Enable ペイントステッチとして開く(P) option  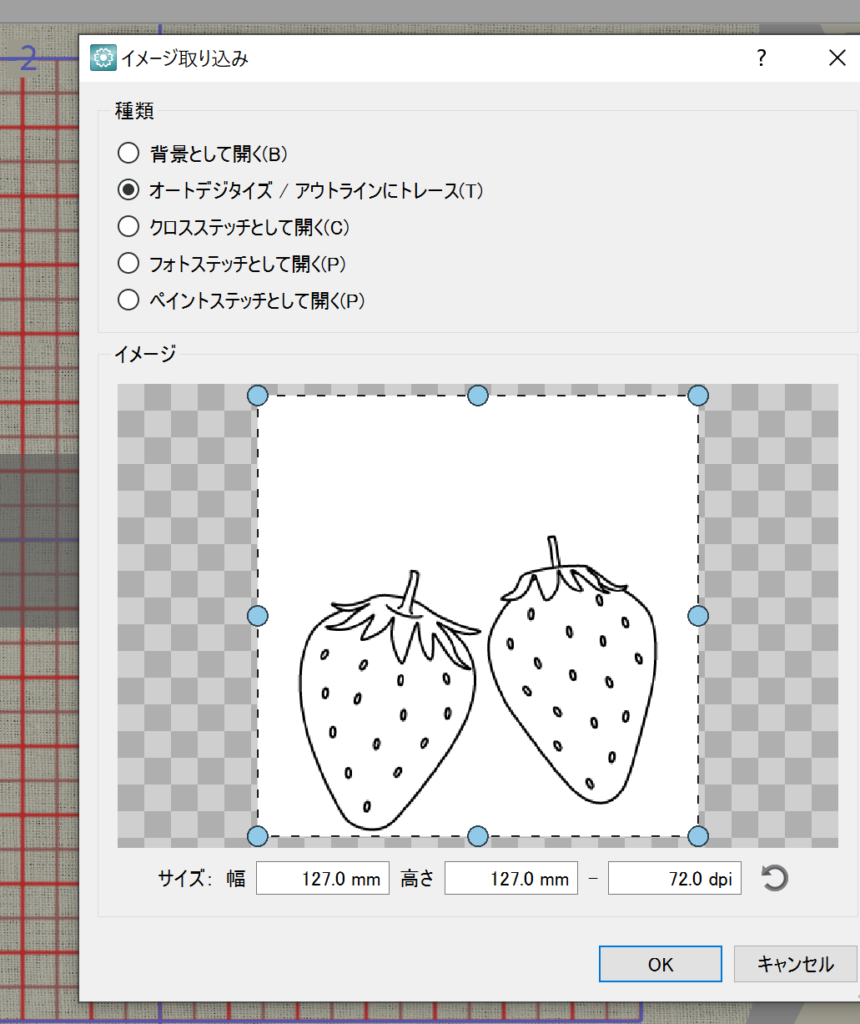click(128, 300)
